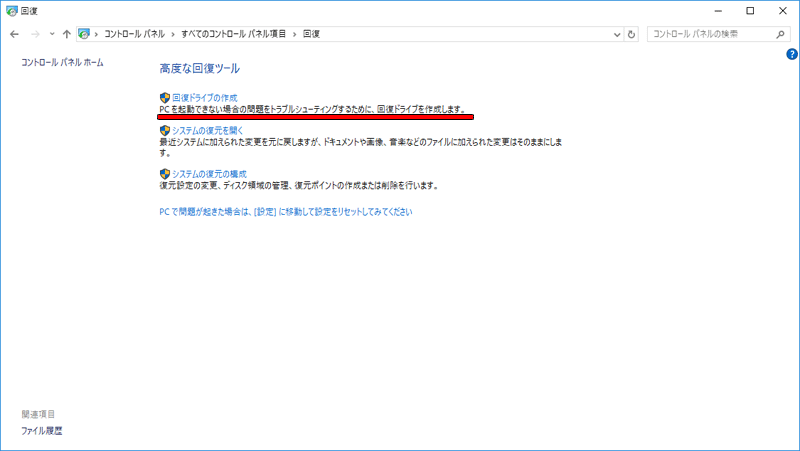The width and height of the screenshot is (800, 451).
Task: Click the 回復 window title icon
Action: [x=11, y=11]
